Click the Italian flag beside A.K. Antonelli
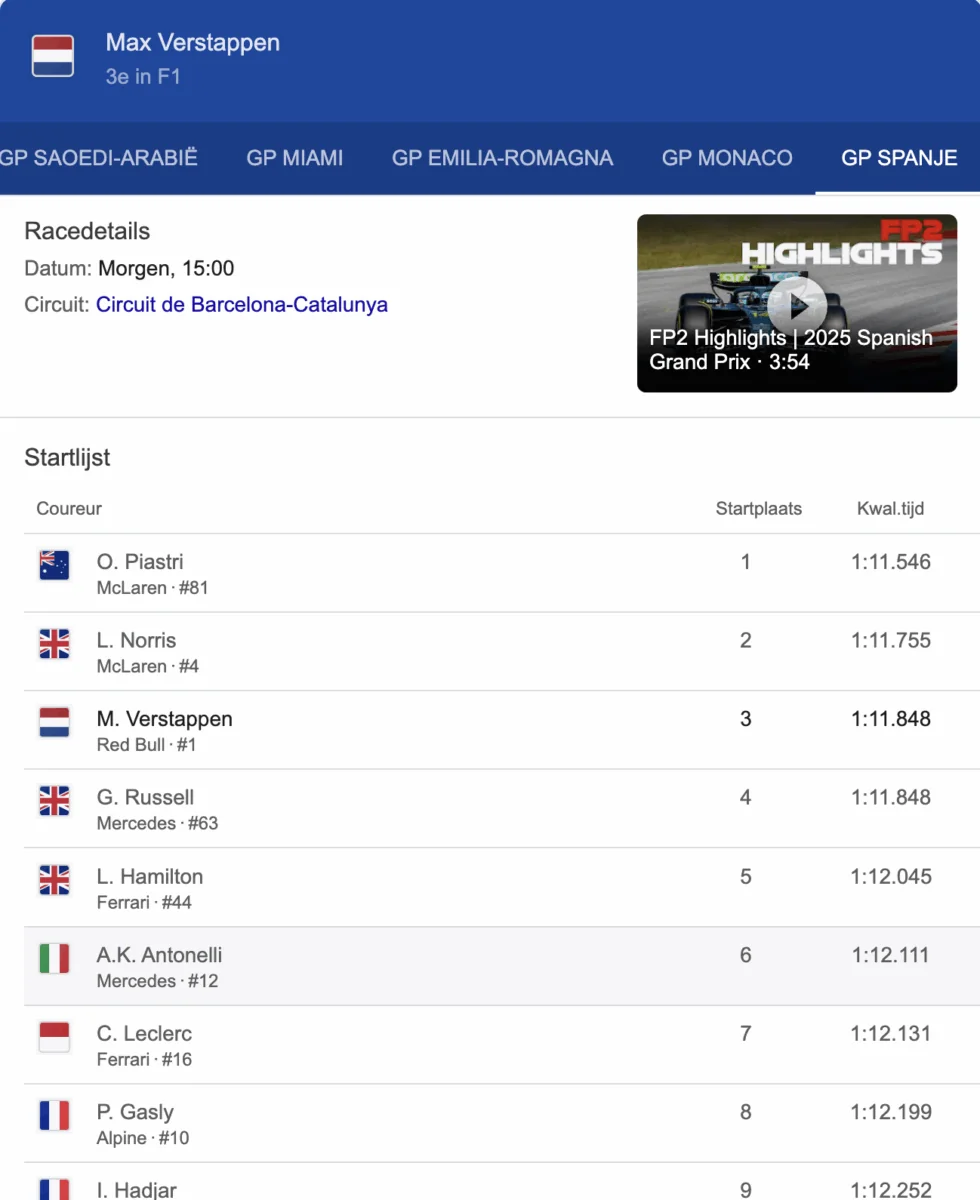Screen dimensions: 980x1200 coord(54,959)
